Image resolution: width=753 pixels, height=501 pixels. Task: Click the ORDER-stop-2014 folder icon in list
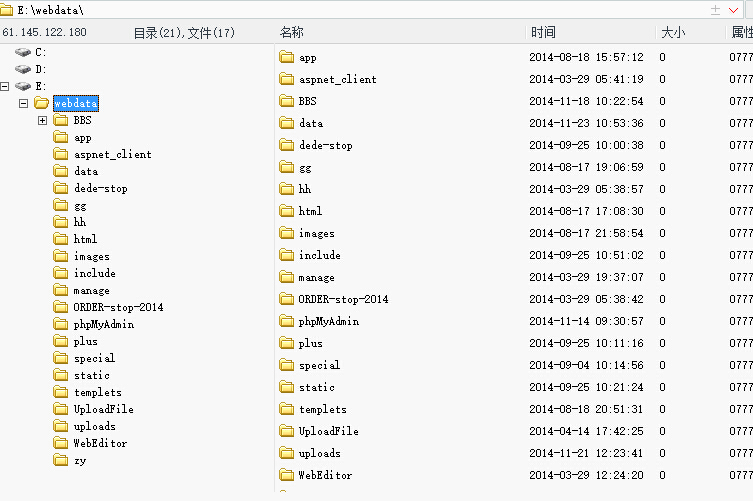tap(287, 299)
